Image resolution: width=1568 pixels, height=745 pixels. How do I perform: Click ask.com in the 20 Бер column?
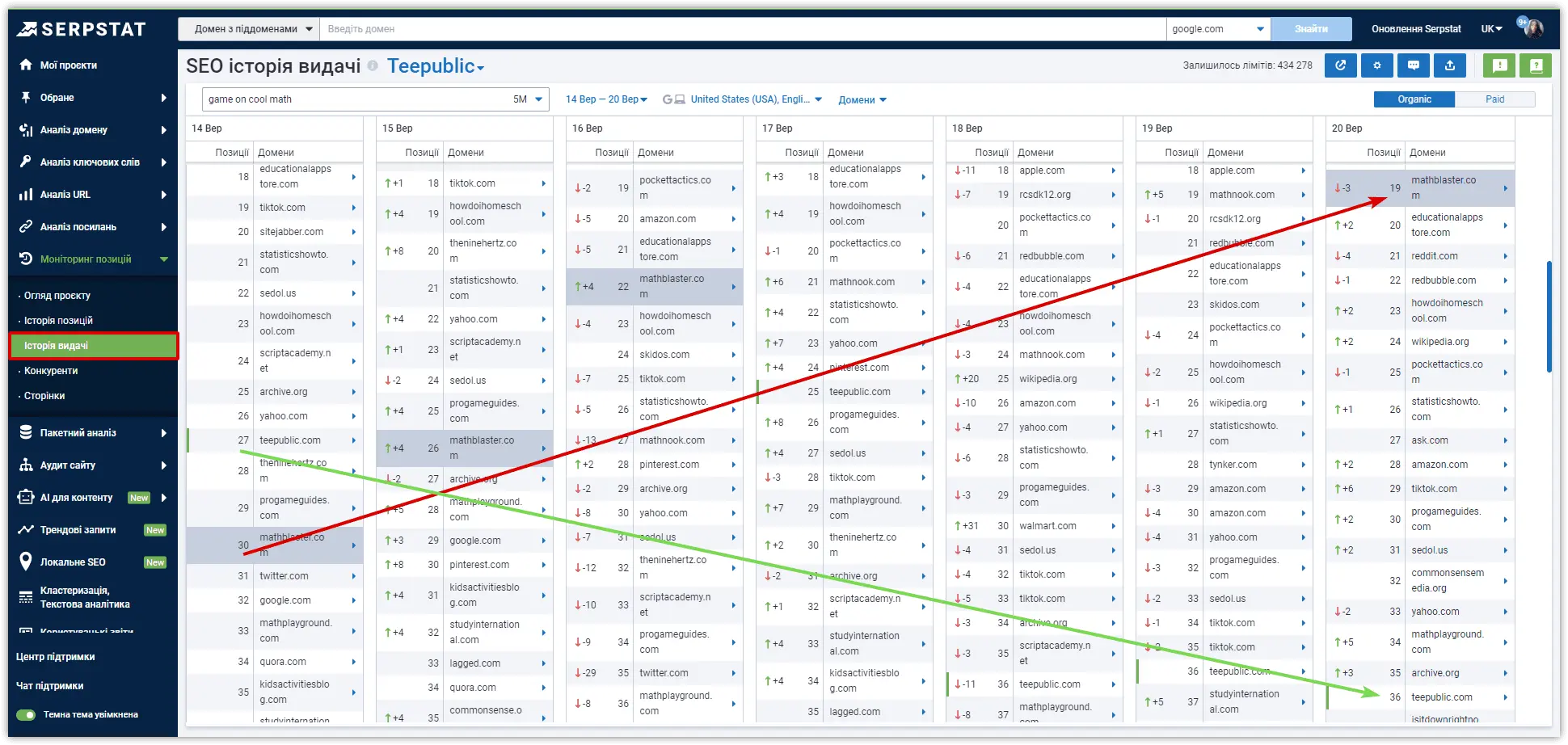pos(1430,440)
